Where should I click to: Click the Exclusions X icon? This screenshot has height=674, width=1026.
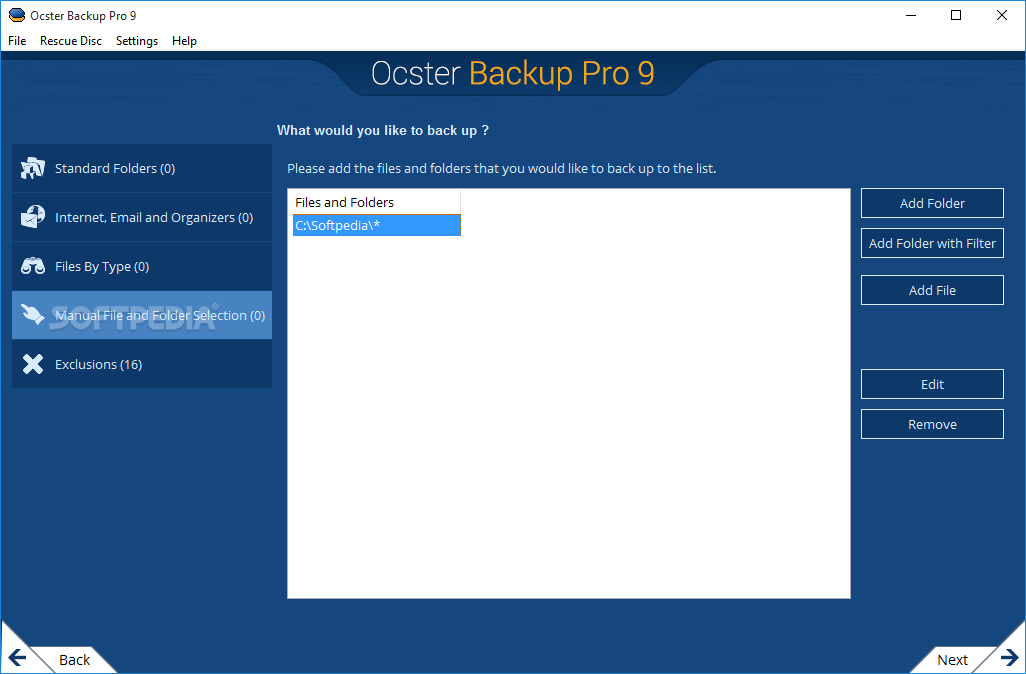[32, 364]
